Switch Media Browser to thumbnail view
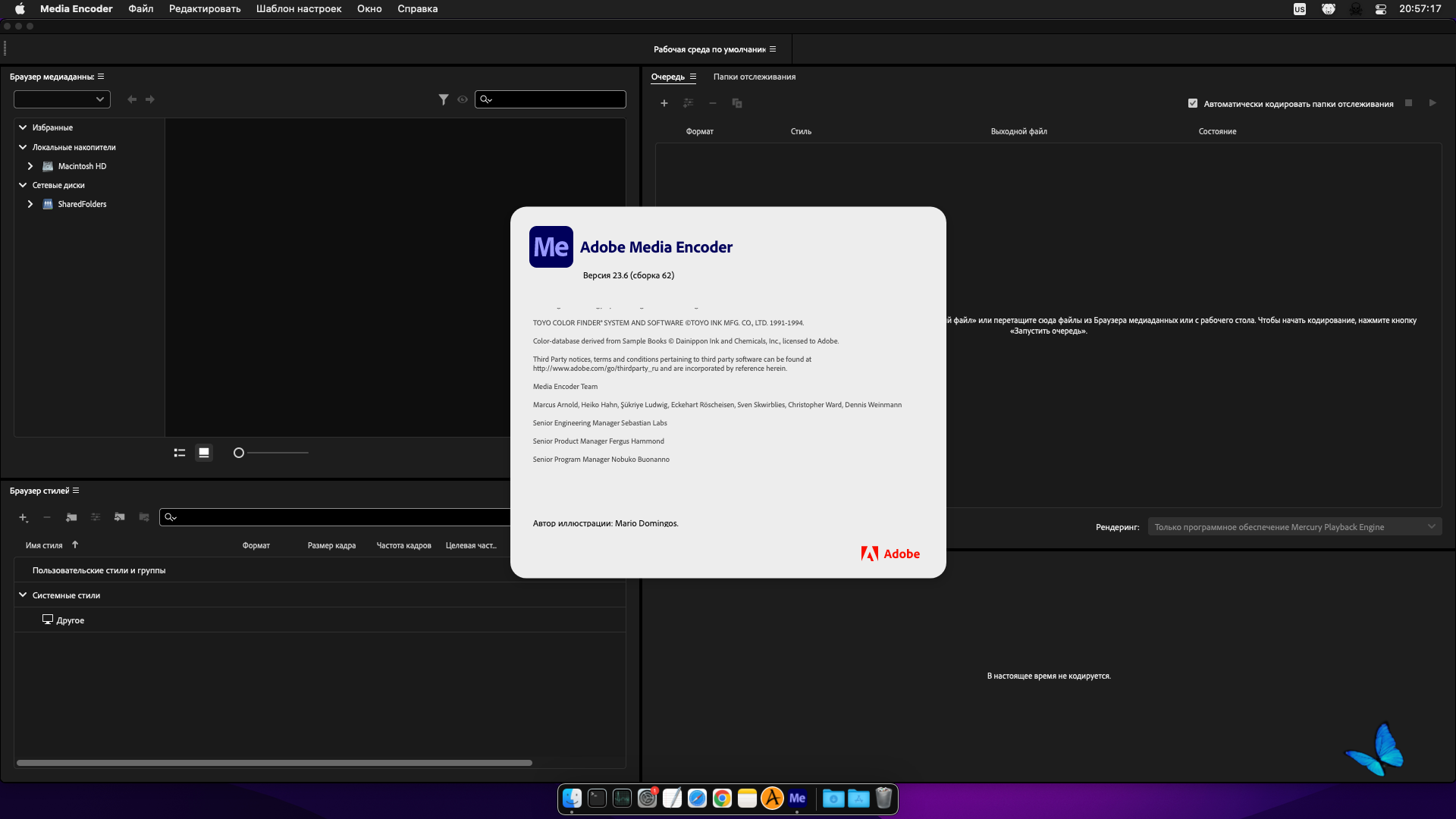 click(x=204, y=453)
